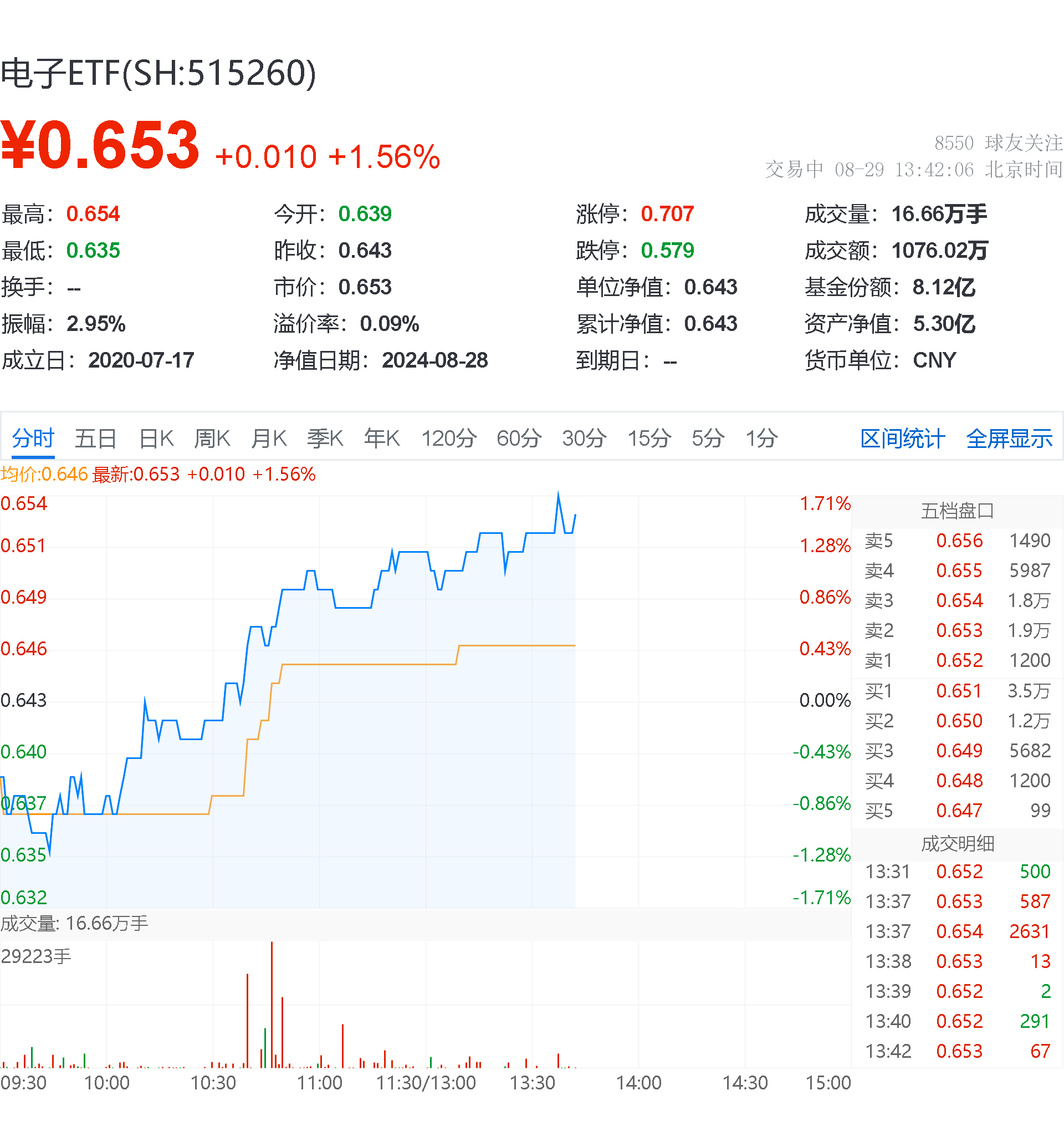Click the 13:42 trade of 67
Viewport: 1064px width, 1131px height.
click(958, 1051)
